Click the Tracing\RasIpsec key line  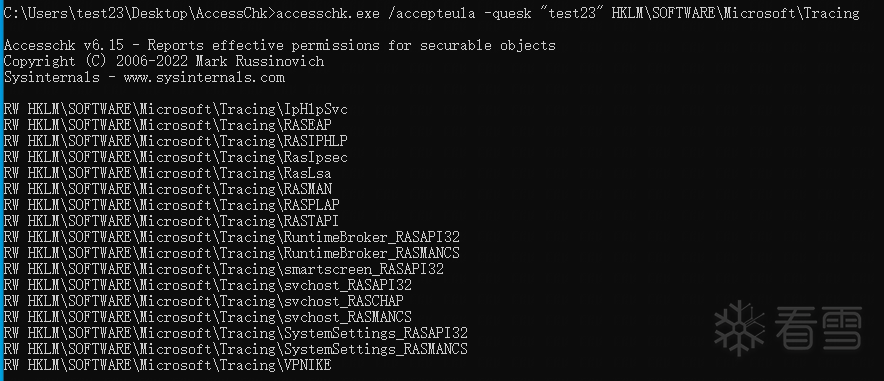pos(175,157)
